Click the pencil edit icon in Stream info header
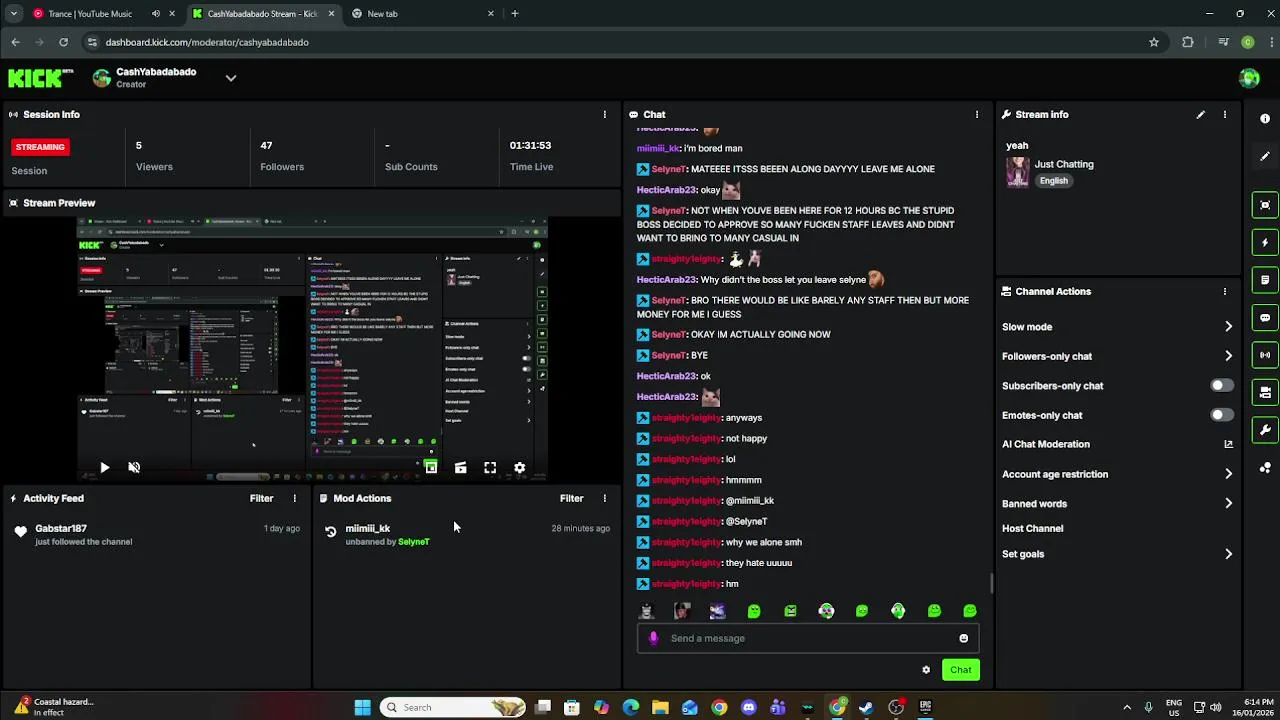The width and height of the screenshot is (1280, 720). [x=1201, y=115]
